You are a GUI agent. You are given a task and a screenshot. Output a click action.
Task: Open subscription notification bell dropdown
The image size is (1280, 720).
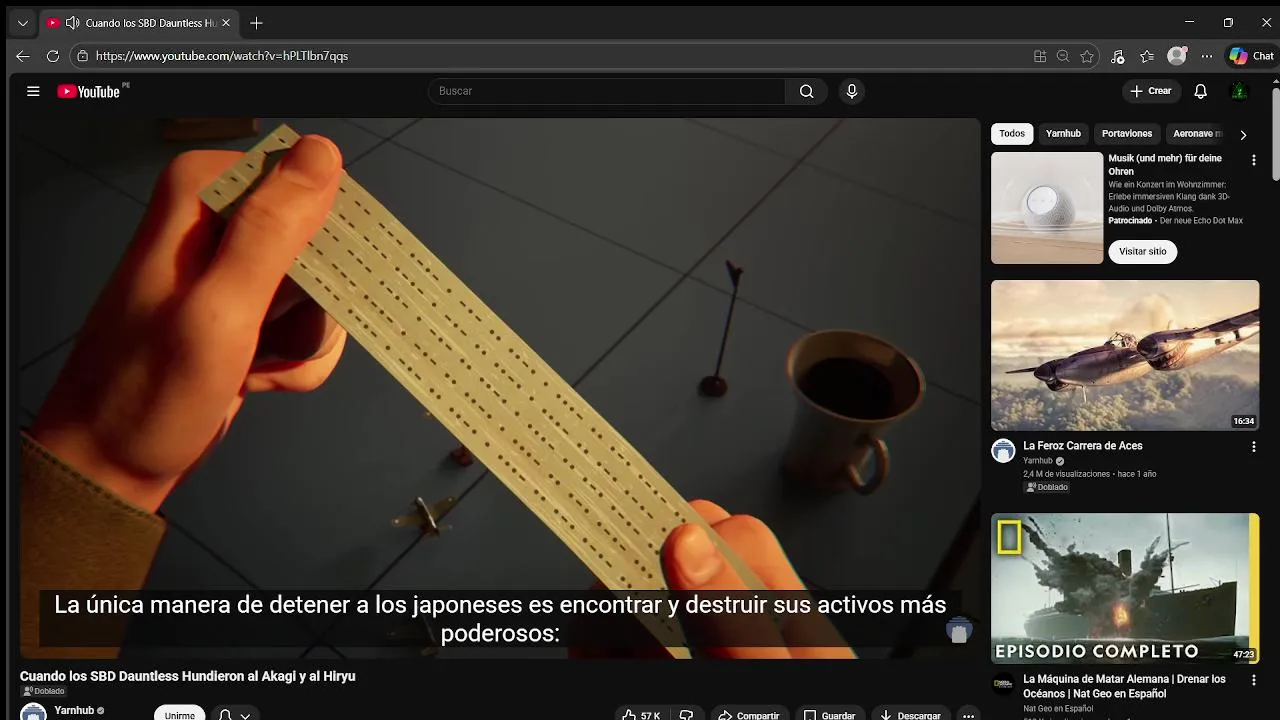click(x=234, y=715)
